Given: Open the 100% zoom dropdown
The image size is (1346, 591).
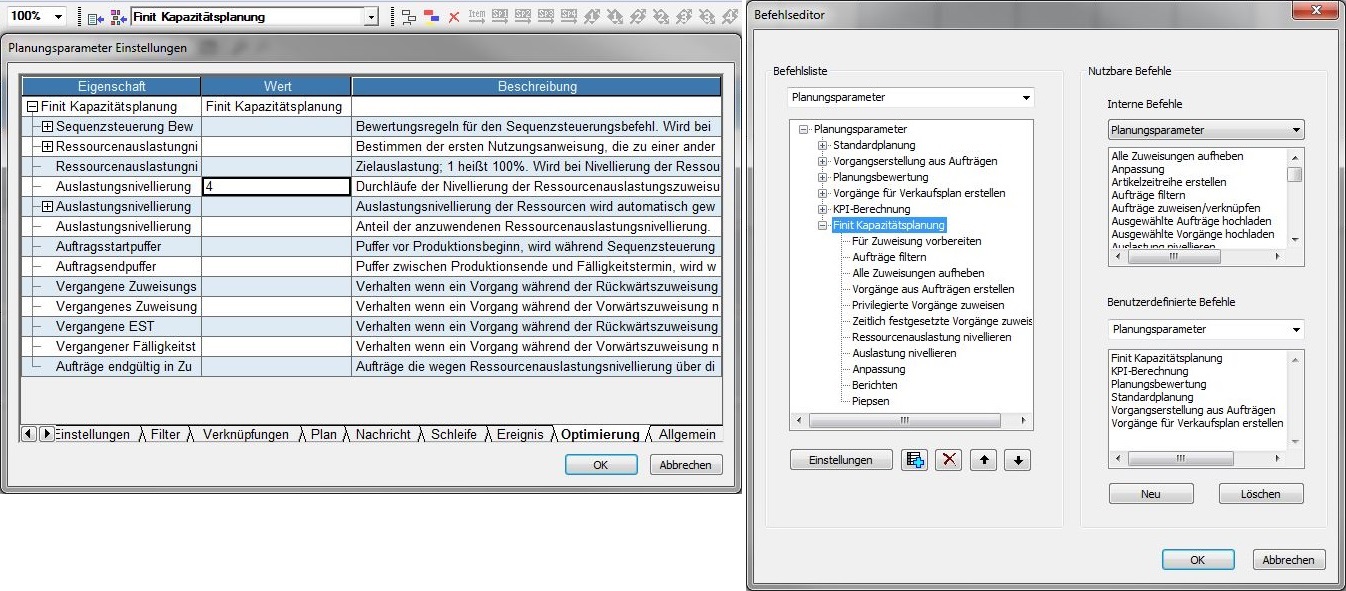Looking at the screenshot, I should 57,17.
